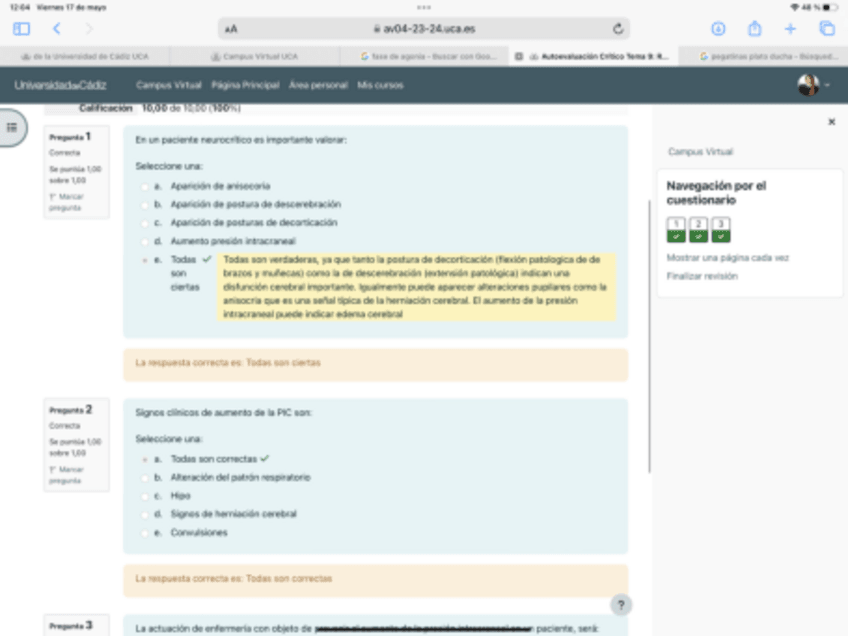Viewport: 848px width, 636px height.
Task: Switch to Universidad de Cádiz UCA tab
Action: 84,56
